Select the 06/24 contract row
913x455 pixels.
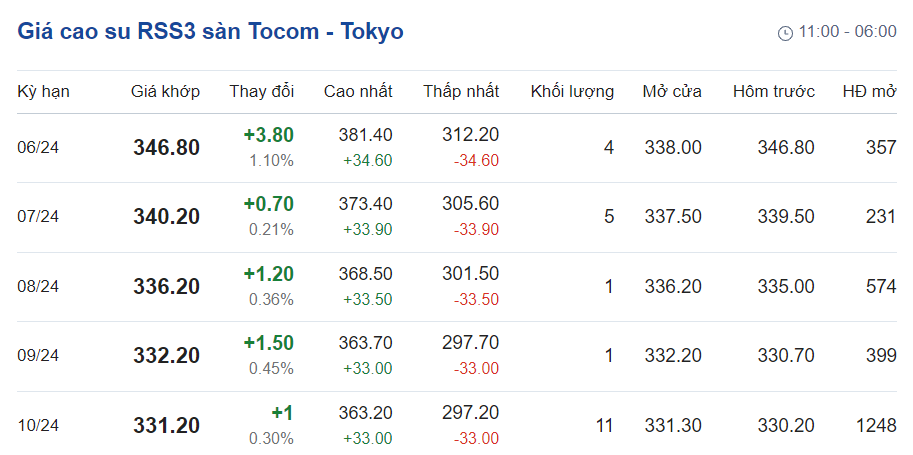(x=39, y=148)
